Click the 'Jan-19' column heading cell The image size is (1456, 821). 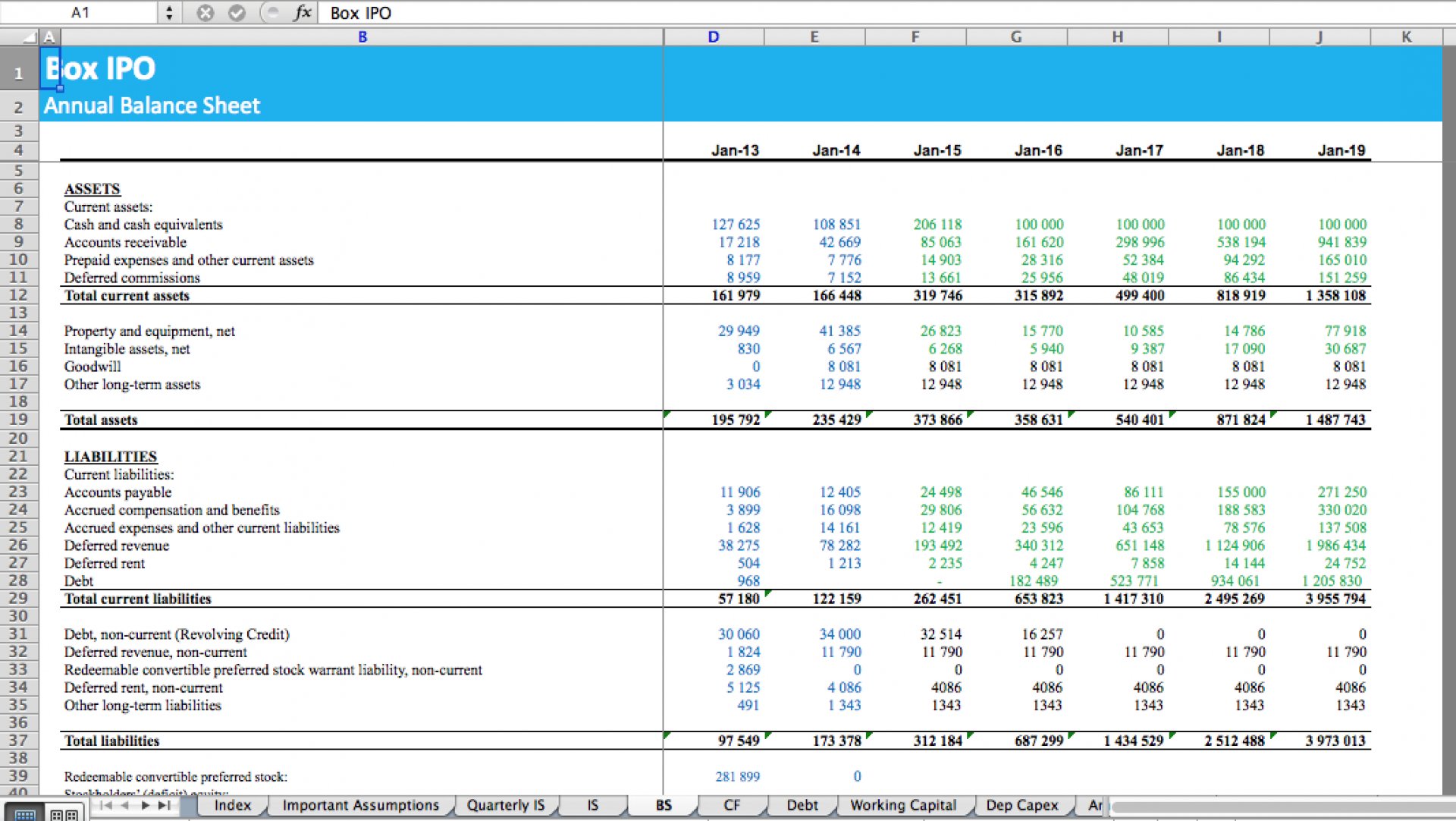(x=1341, y=150)
